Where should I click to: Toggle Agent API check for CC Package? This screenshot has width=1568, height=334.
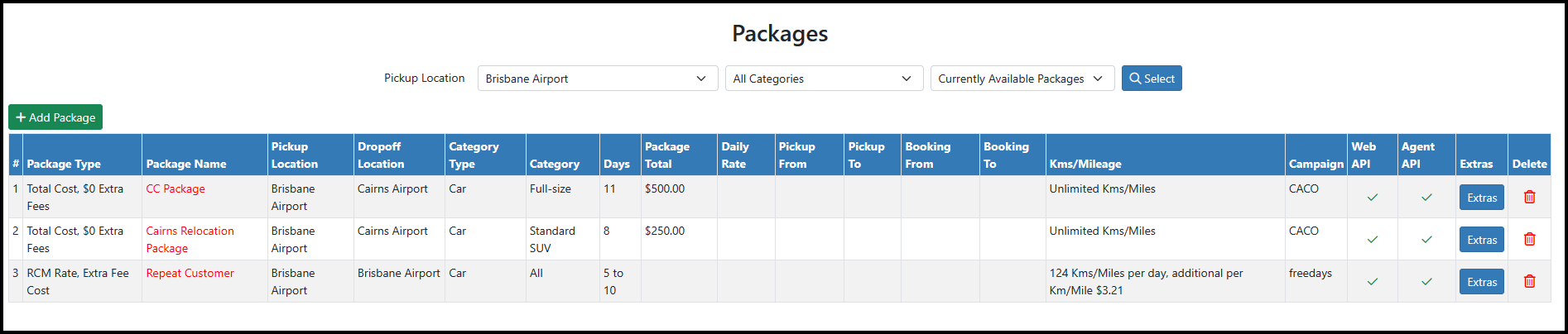point(1426,198)
